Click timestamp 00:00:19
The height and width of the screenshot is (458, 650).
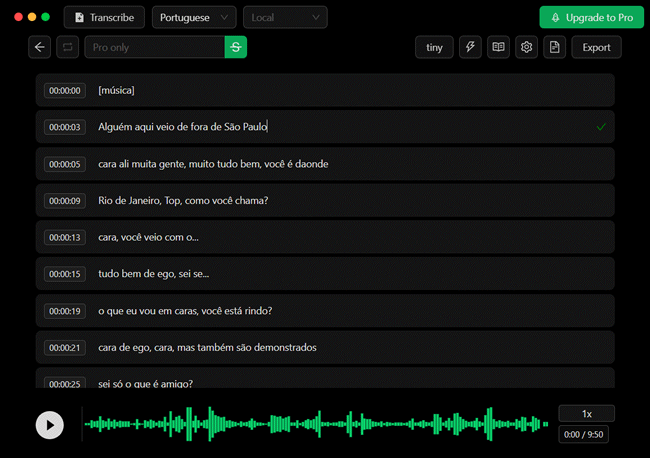[65, 311]
